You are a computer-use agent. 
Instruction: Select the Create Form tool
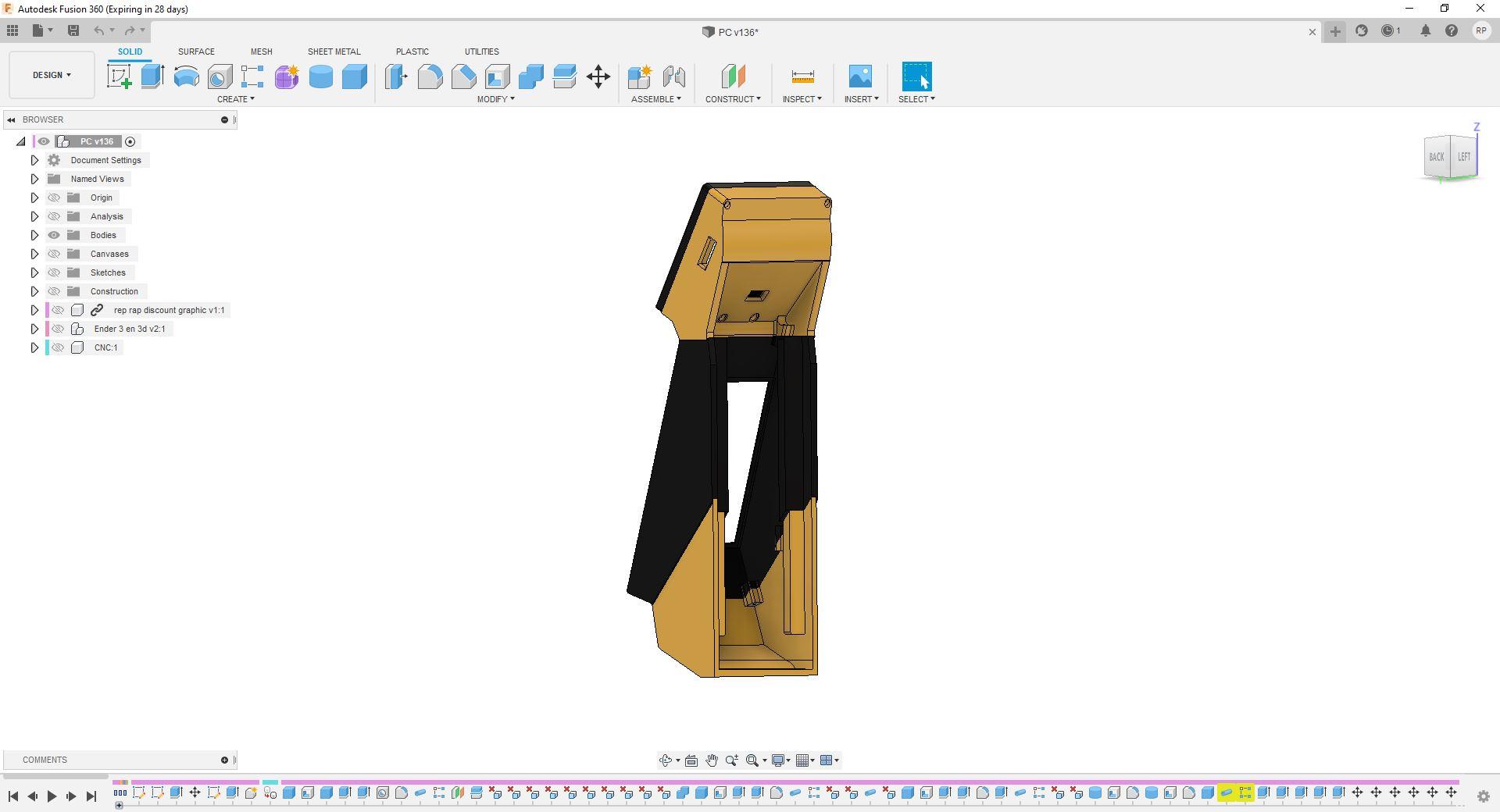(x=287, y=77)
